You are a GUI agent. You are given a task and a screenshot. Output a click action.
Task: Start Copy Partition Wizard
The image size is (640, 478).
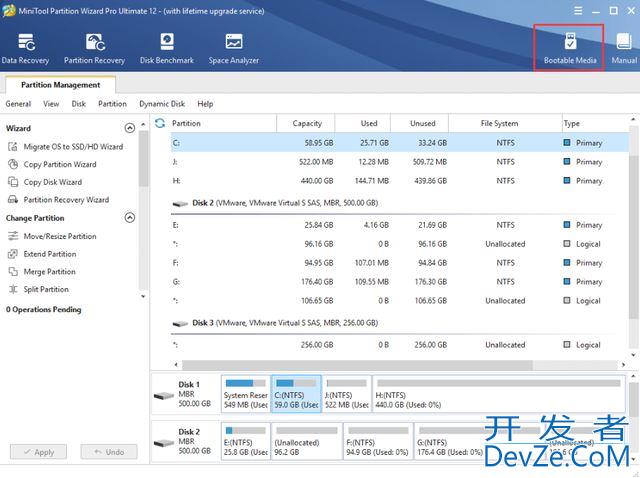(x=52, y=165)
